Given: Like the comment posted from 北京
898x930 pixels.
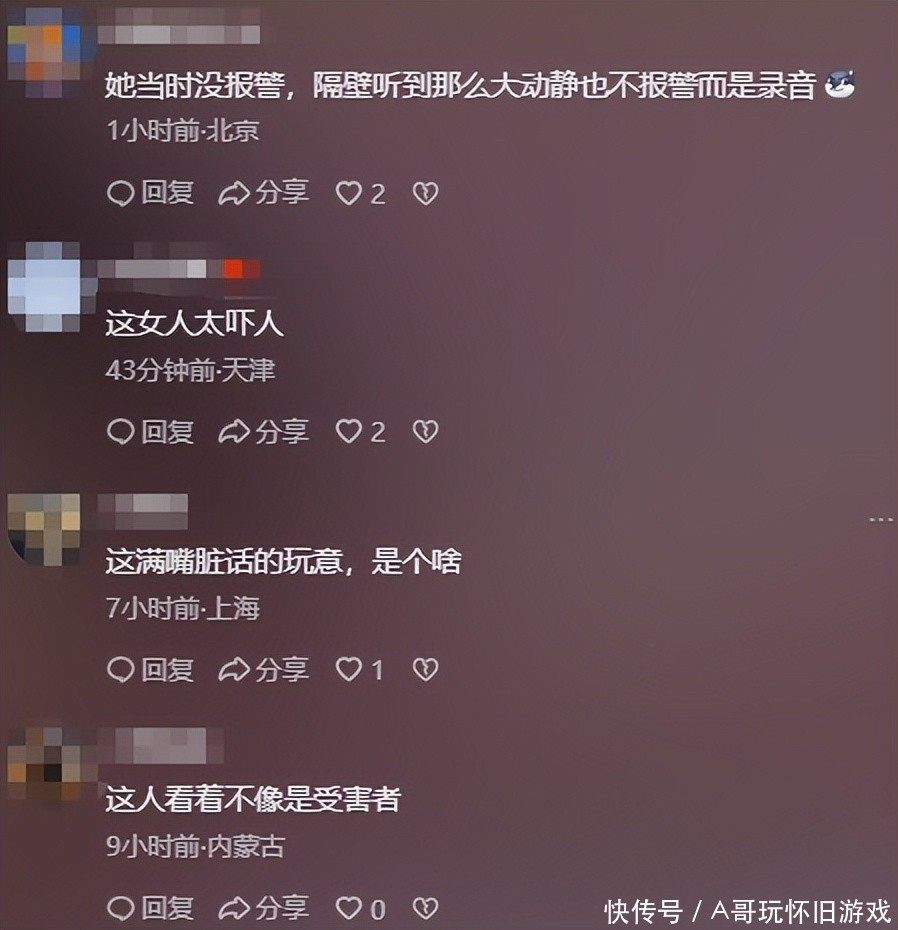Looking at the screenshot, I should [x=361, y=193].
